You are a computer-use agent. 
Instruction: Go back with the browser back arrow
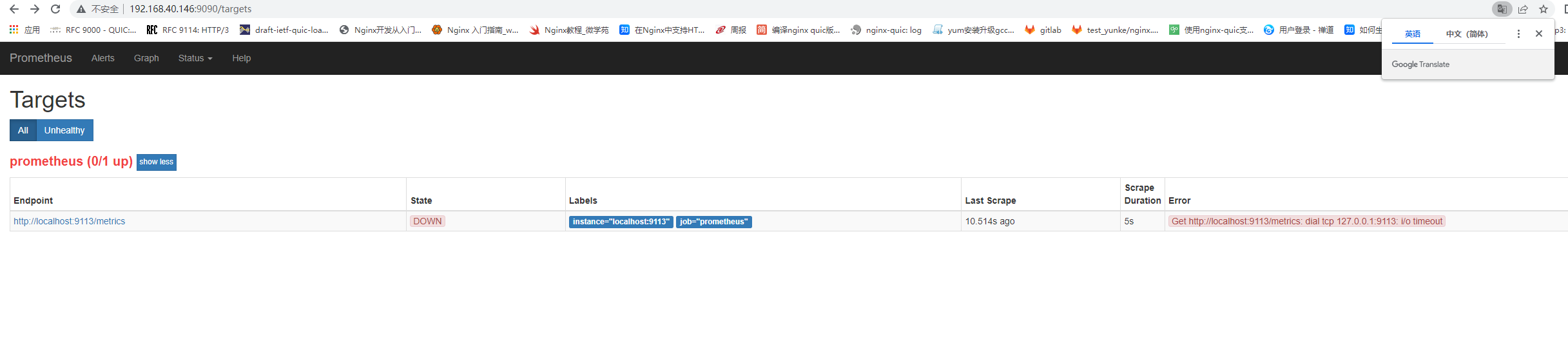(14, 9)
